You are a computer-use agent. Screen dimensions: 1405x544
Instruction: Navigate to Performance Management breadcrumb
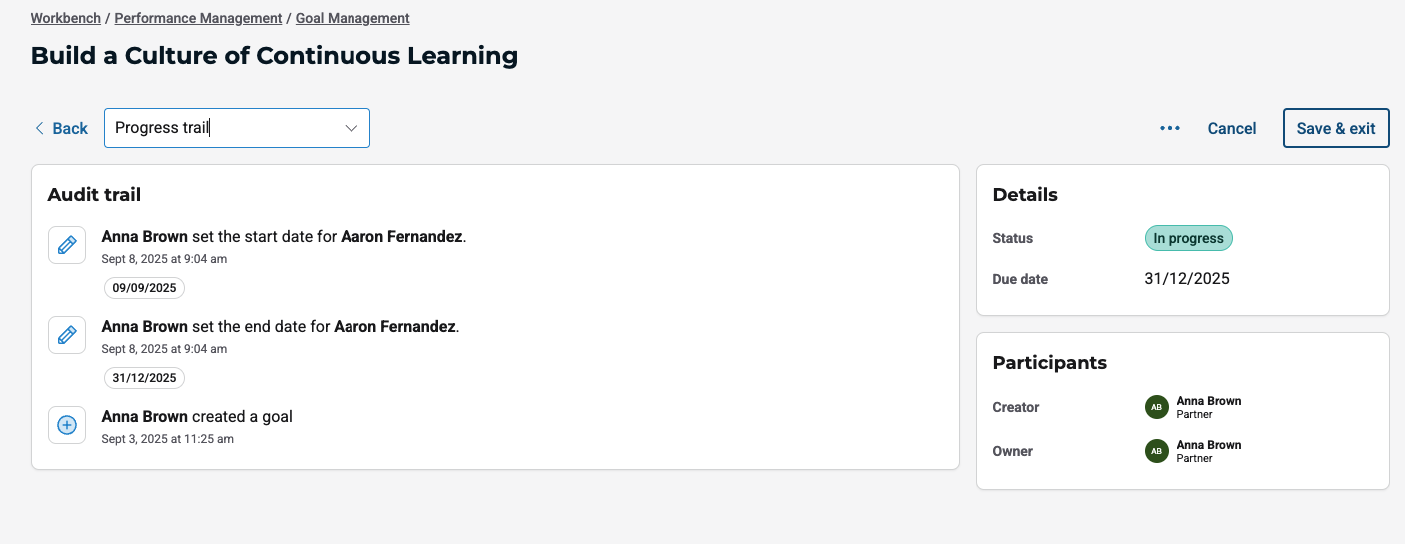click(x=198, y=18)
